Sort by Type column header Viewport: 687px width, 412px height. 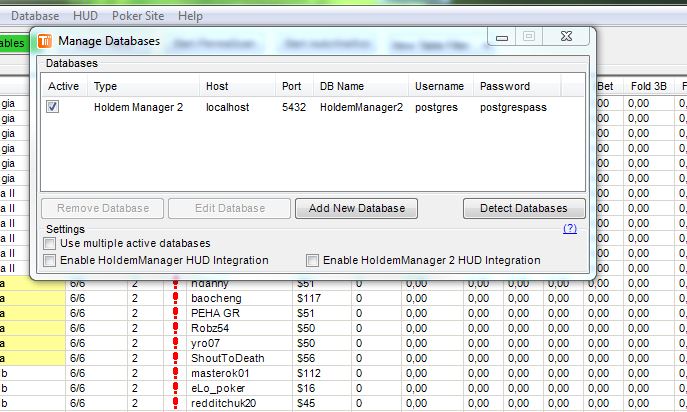pos(143,86)
